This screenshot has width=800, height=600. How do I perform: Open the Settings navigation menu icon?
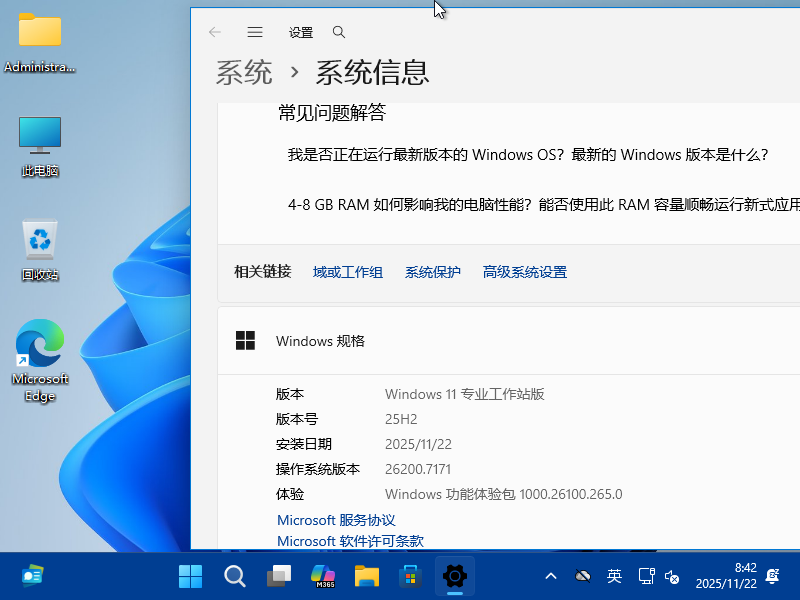coord(254,32)
